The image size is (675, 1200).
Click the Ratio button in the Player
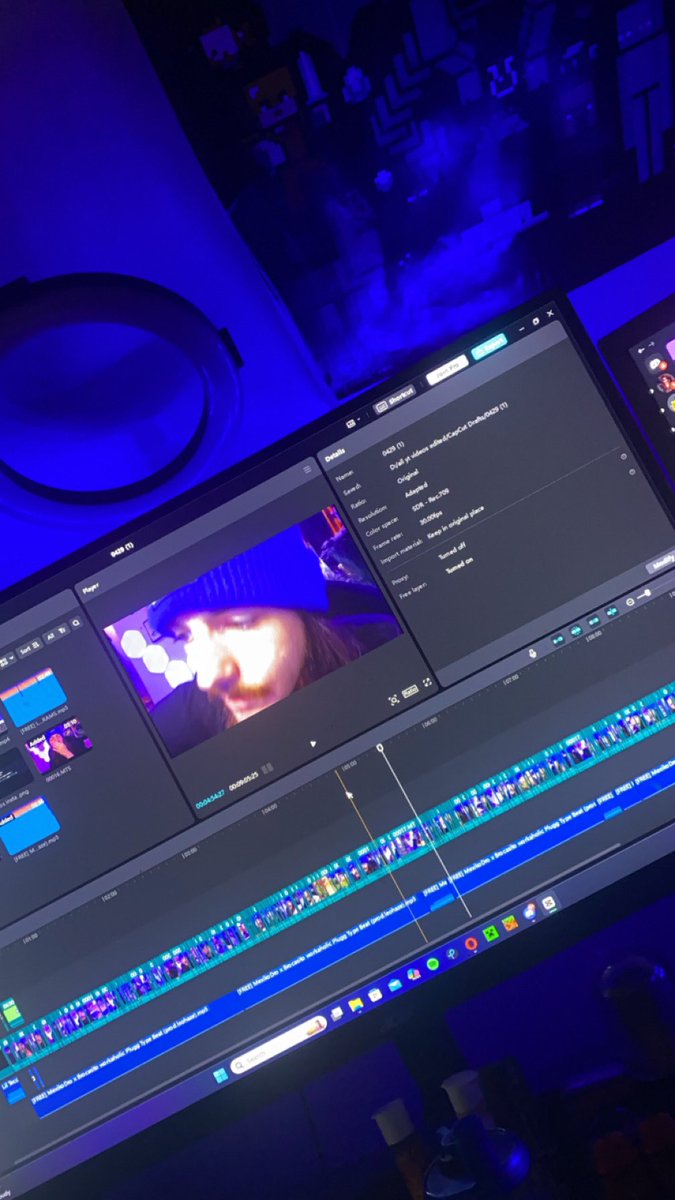pos(409,691)
